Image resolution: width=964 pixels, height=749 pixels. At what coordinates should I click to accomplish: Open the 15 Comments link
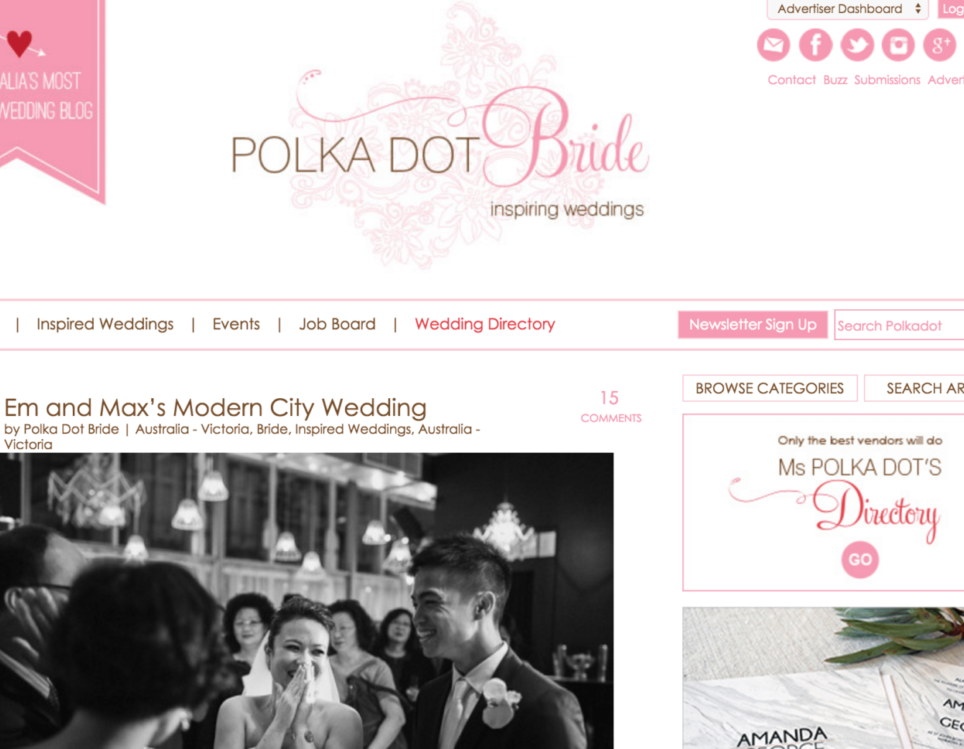pyautogui.click(x=610, y=406)
